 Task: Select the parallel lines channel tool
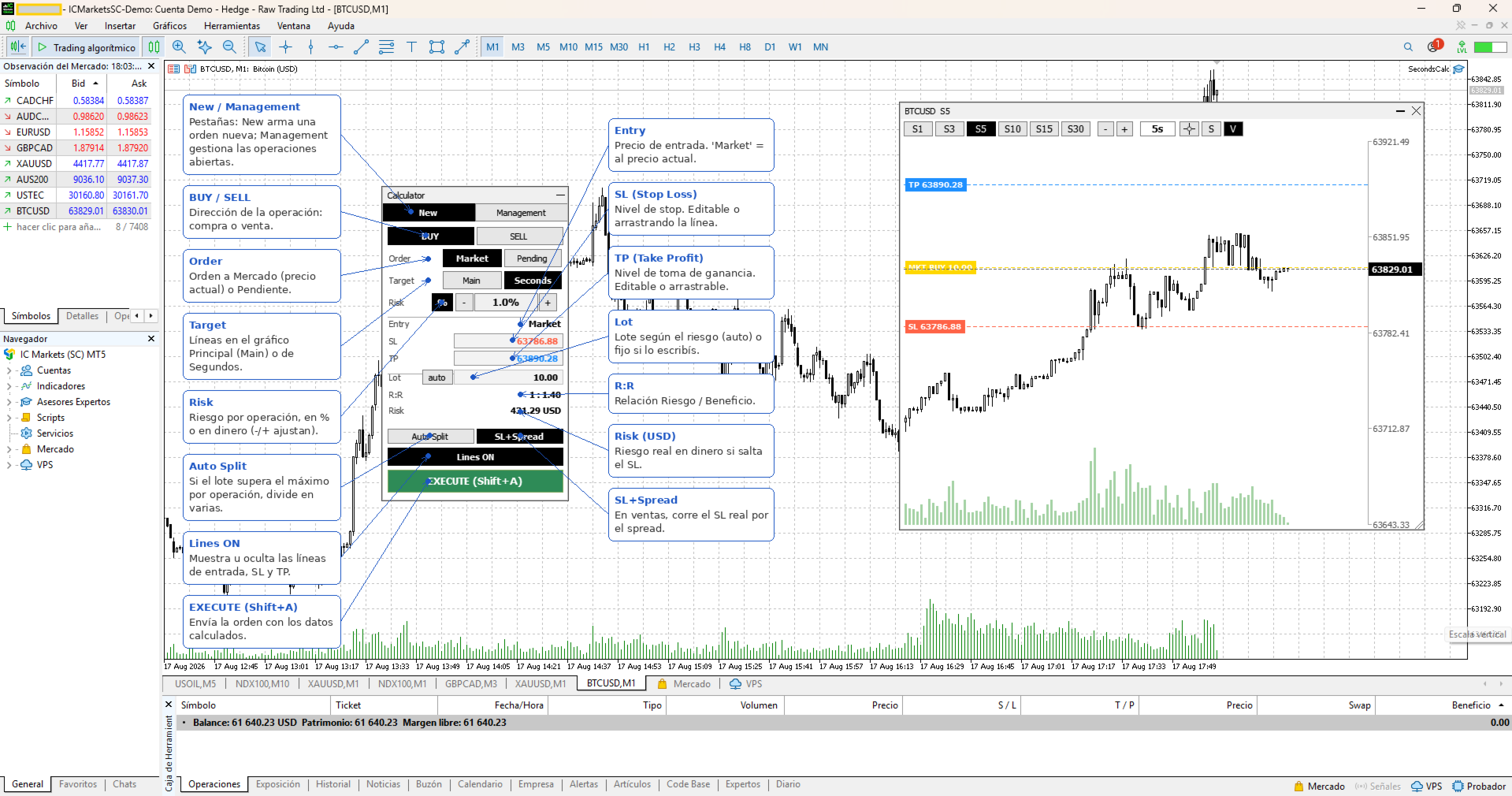(x=386, y=47)
